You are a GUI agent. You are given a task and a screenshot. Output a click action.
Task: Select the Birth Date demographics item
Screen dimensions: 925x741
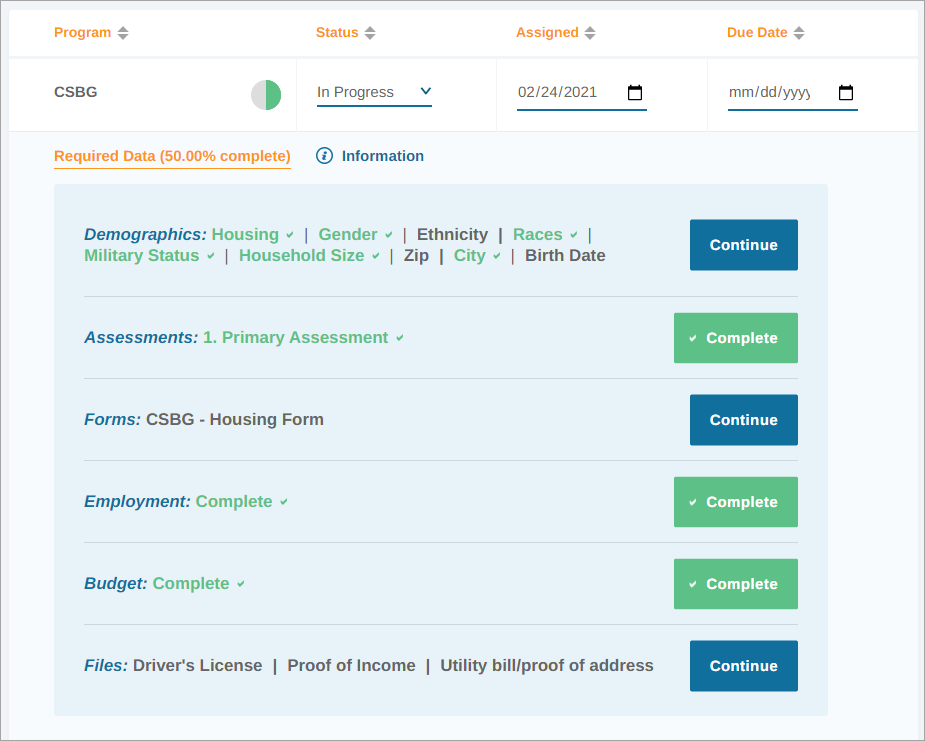click(565, 256)
